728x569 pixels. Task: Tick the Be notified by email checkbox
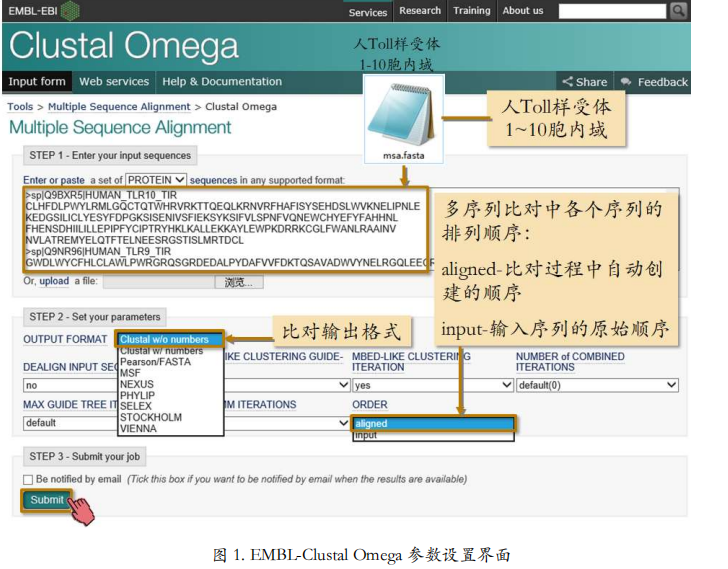pyautogui.click(x=28, y=479)
